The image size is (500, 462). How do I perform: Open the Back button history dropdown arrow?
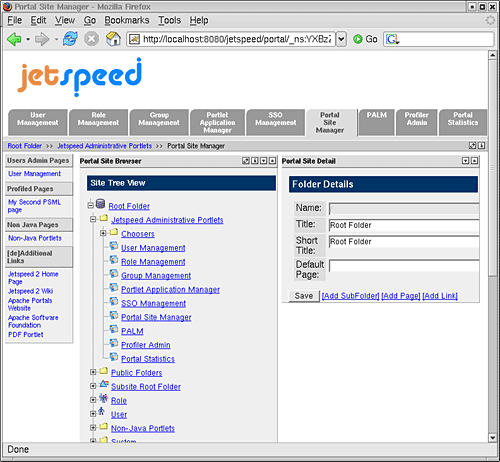28,39
